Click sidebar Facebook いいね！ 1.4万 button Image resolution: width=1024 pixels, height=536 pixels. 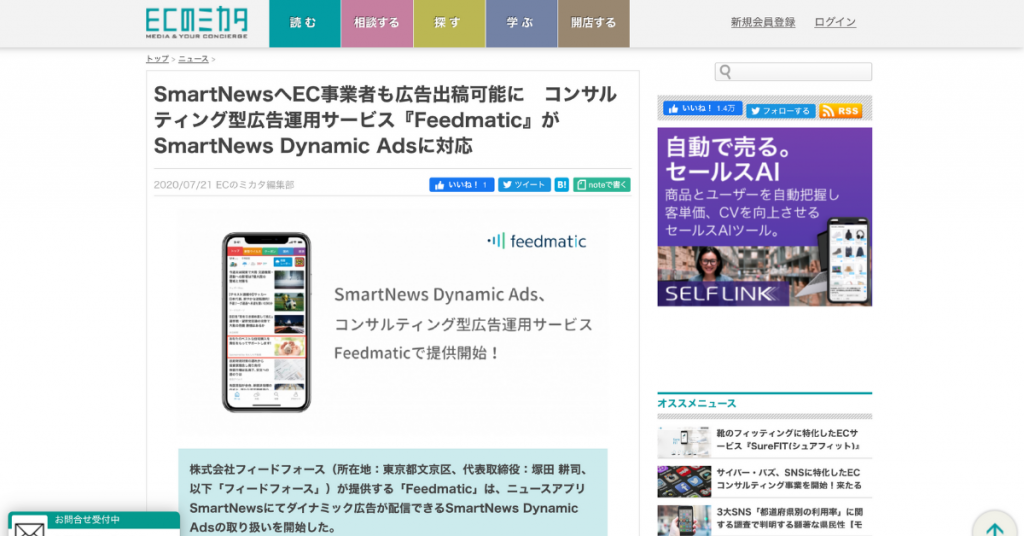tap(702, 109)
